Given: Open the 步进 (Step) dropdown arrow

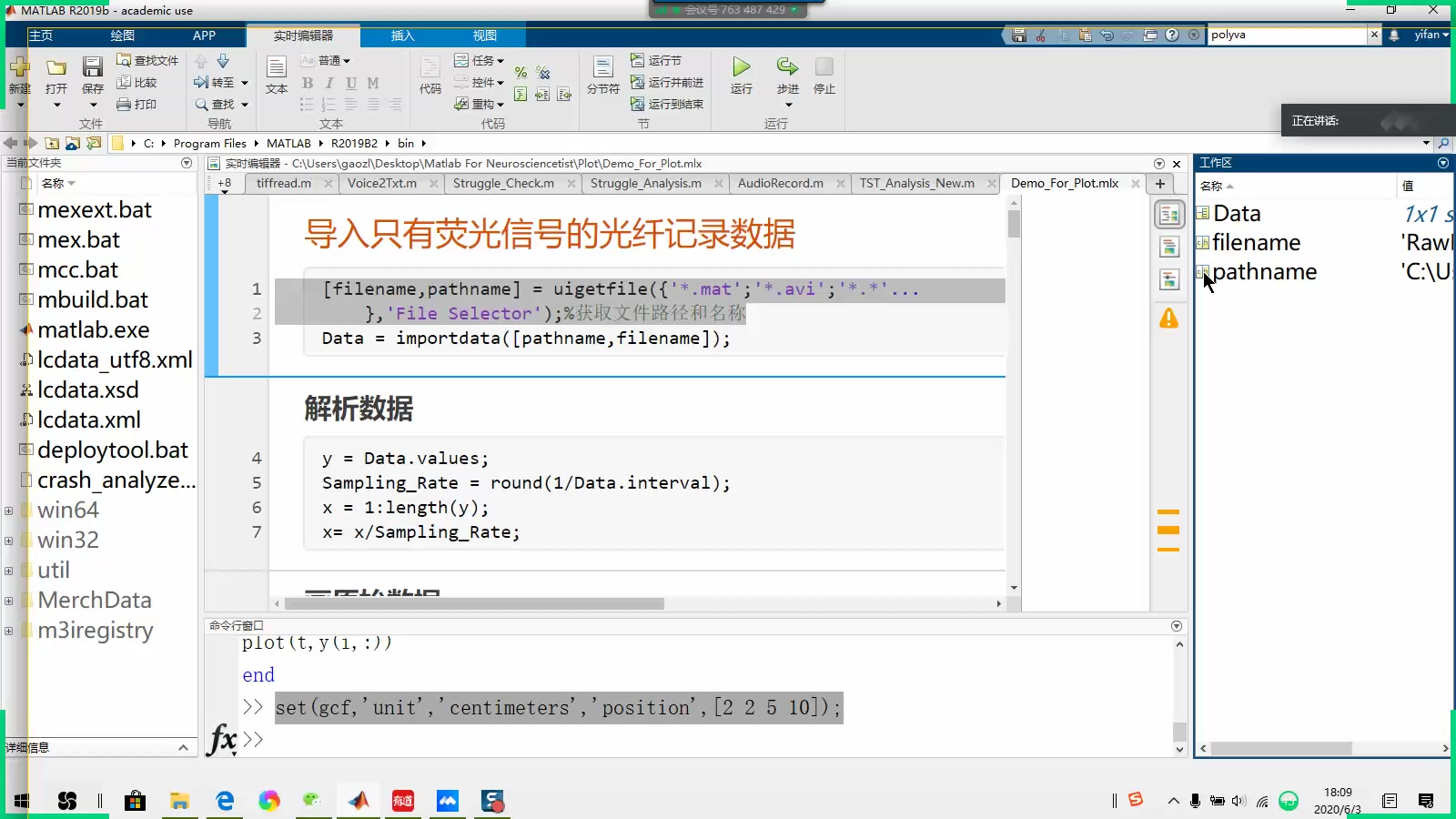Looking at the screenshot, I should coord(788,105).
